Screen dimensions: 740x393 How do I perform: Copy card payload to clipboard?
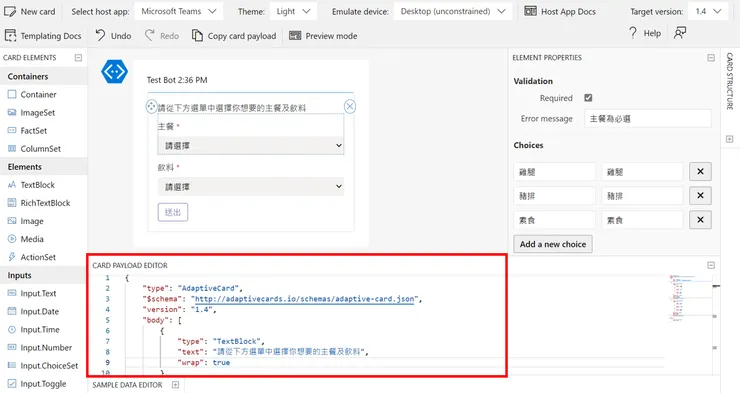234,36
